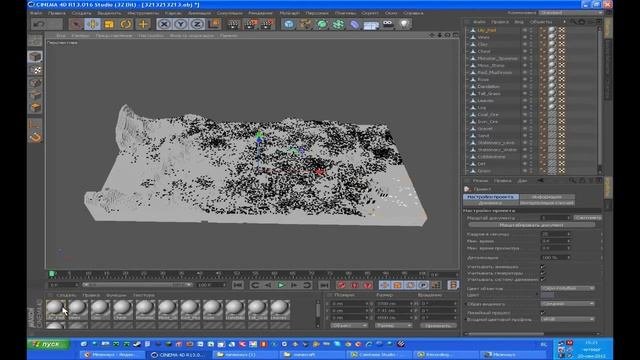The image size is (640, 360).
Task: Open the spline tools icon
Action: (x=306, y=24)
